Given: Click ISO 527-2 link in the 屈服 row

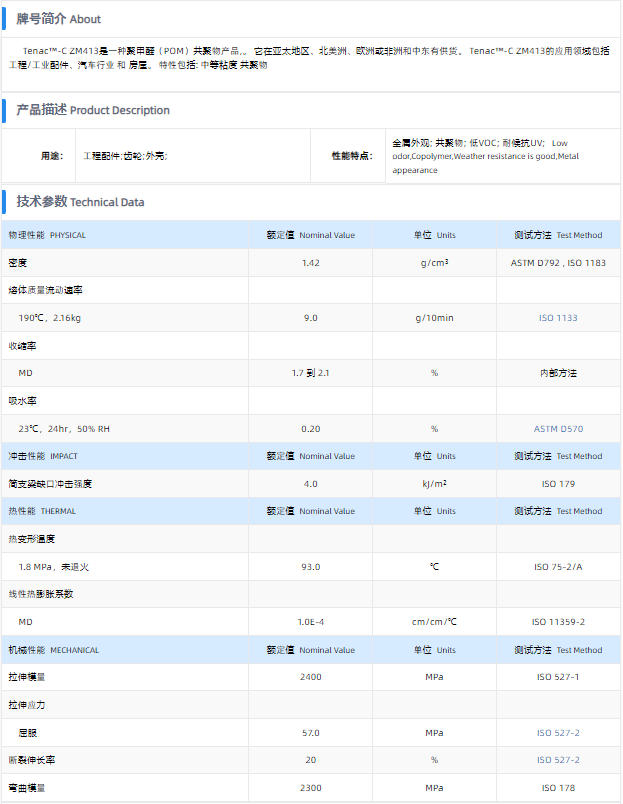Looking at the screenshot, I should point(558,733).
